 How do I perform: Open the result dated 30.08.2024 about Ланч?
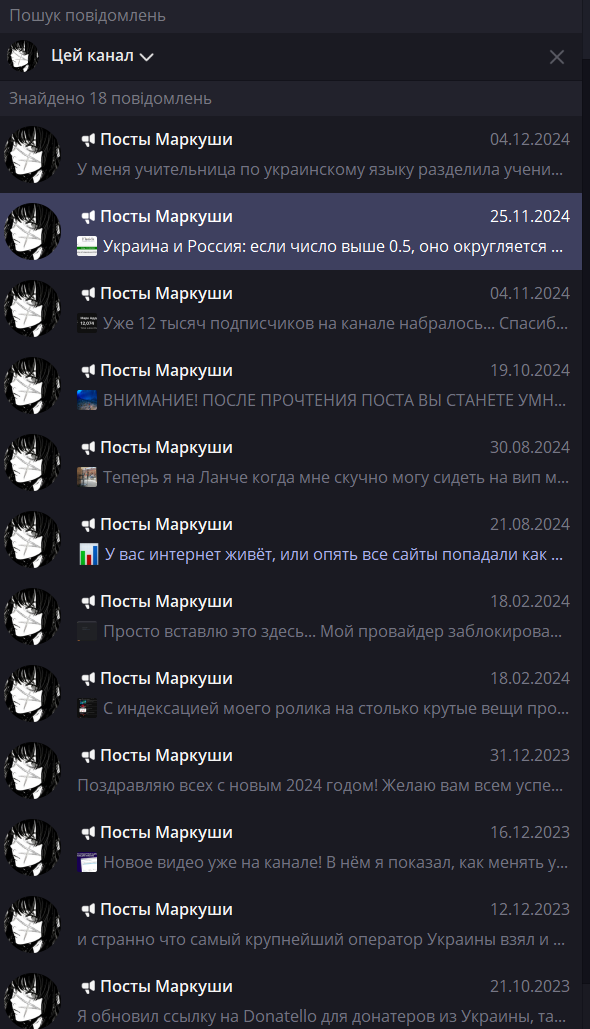[x=291, y=462]
